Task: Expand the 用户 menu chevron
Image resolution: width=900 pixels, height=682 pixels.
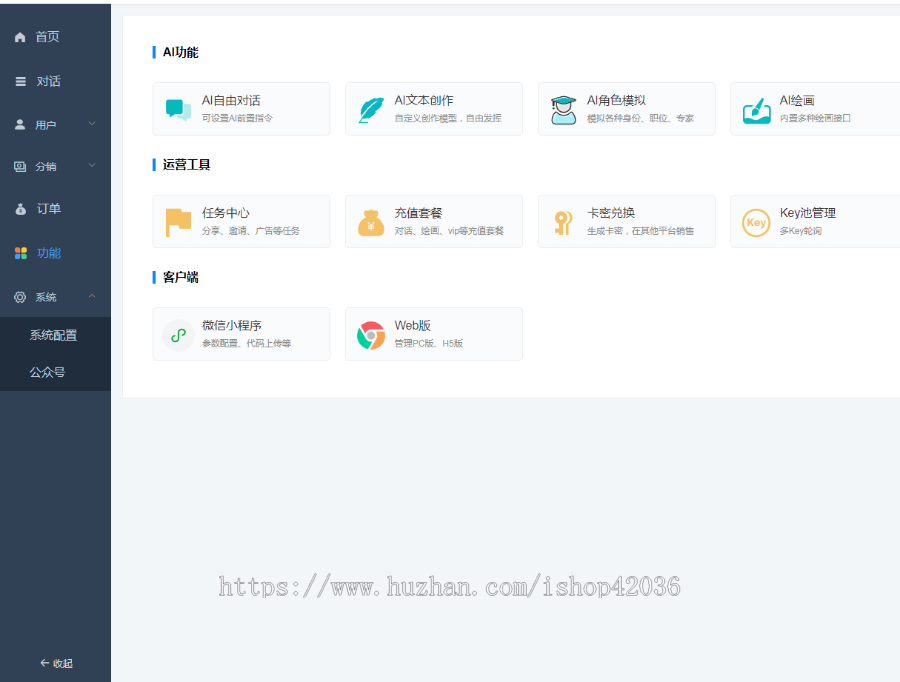Action: click(x=92, y=123)
